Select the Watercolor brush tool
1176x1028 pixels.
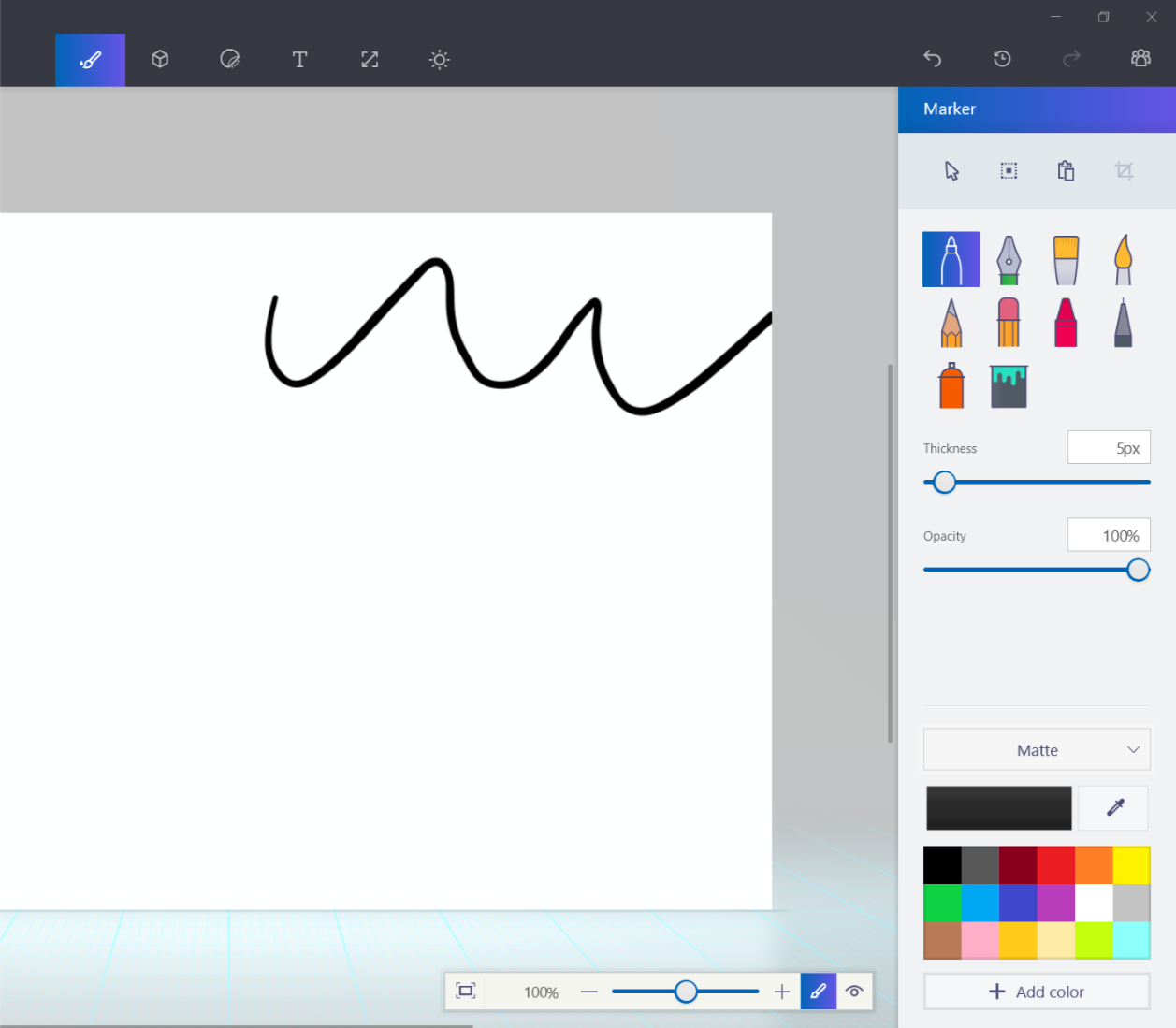(1123, 259)
